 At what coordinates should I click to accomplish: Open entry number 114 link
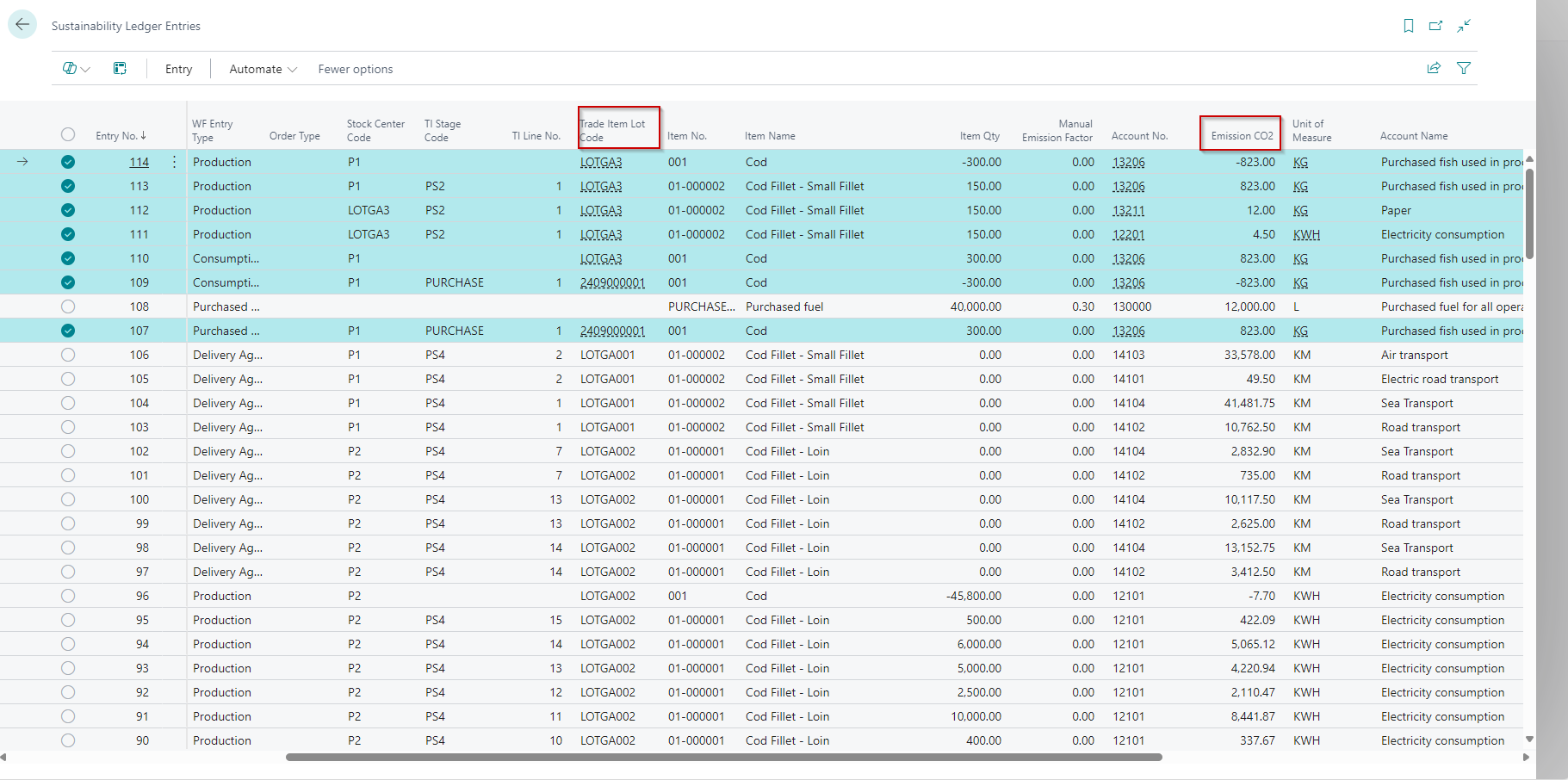click(x=139, y=162)
